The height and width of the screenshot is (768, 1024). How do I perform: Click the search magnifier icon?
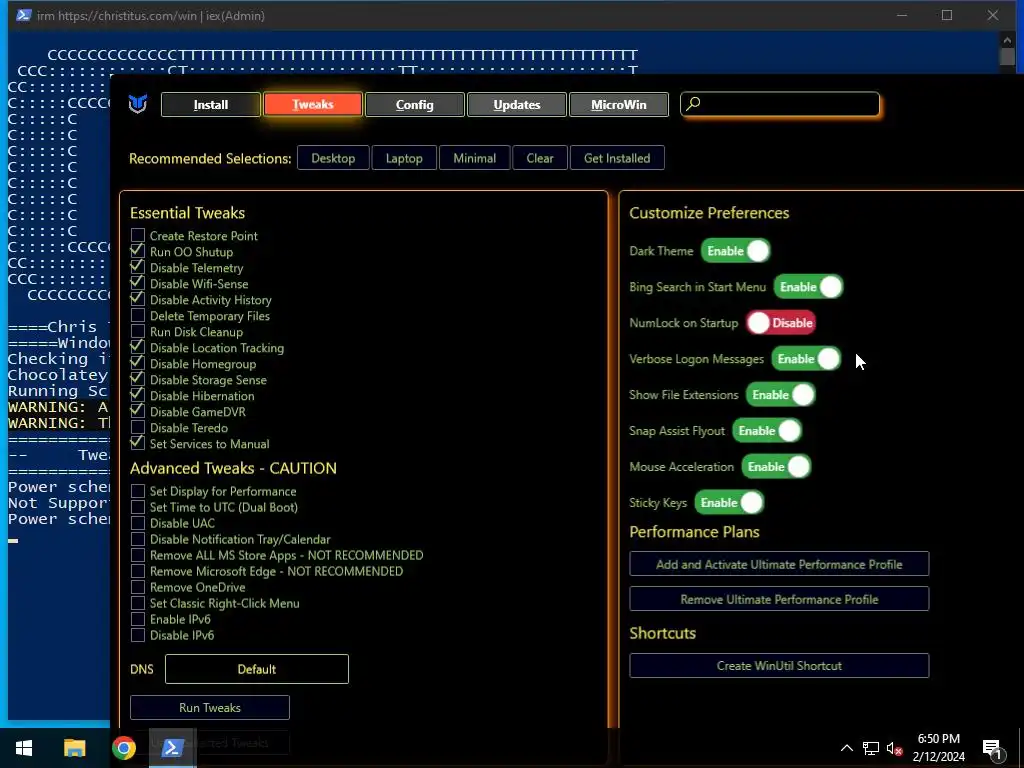point(694,104)
